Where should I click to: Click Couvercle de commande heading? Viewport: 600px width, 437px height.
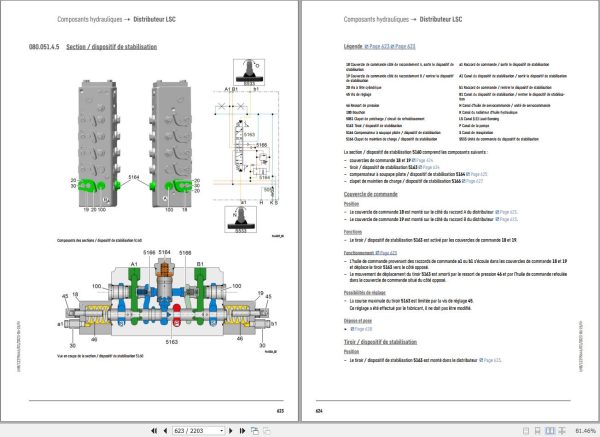(x=370, y=194)
